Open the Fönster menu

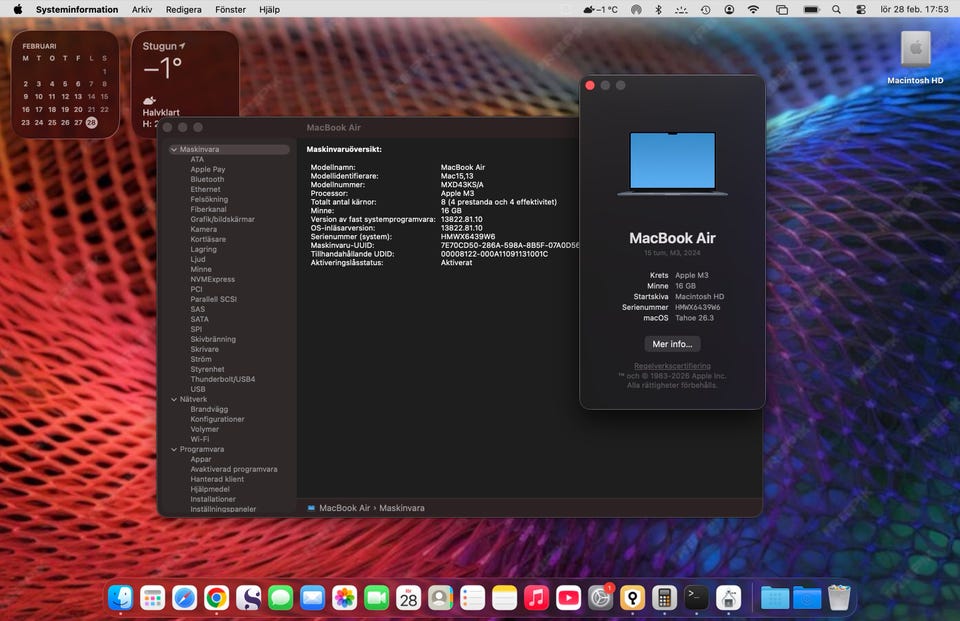230,9
